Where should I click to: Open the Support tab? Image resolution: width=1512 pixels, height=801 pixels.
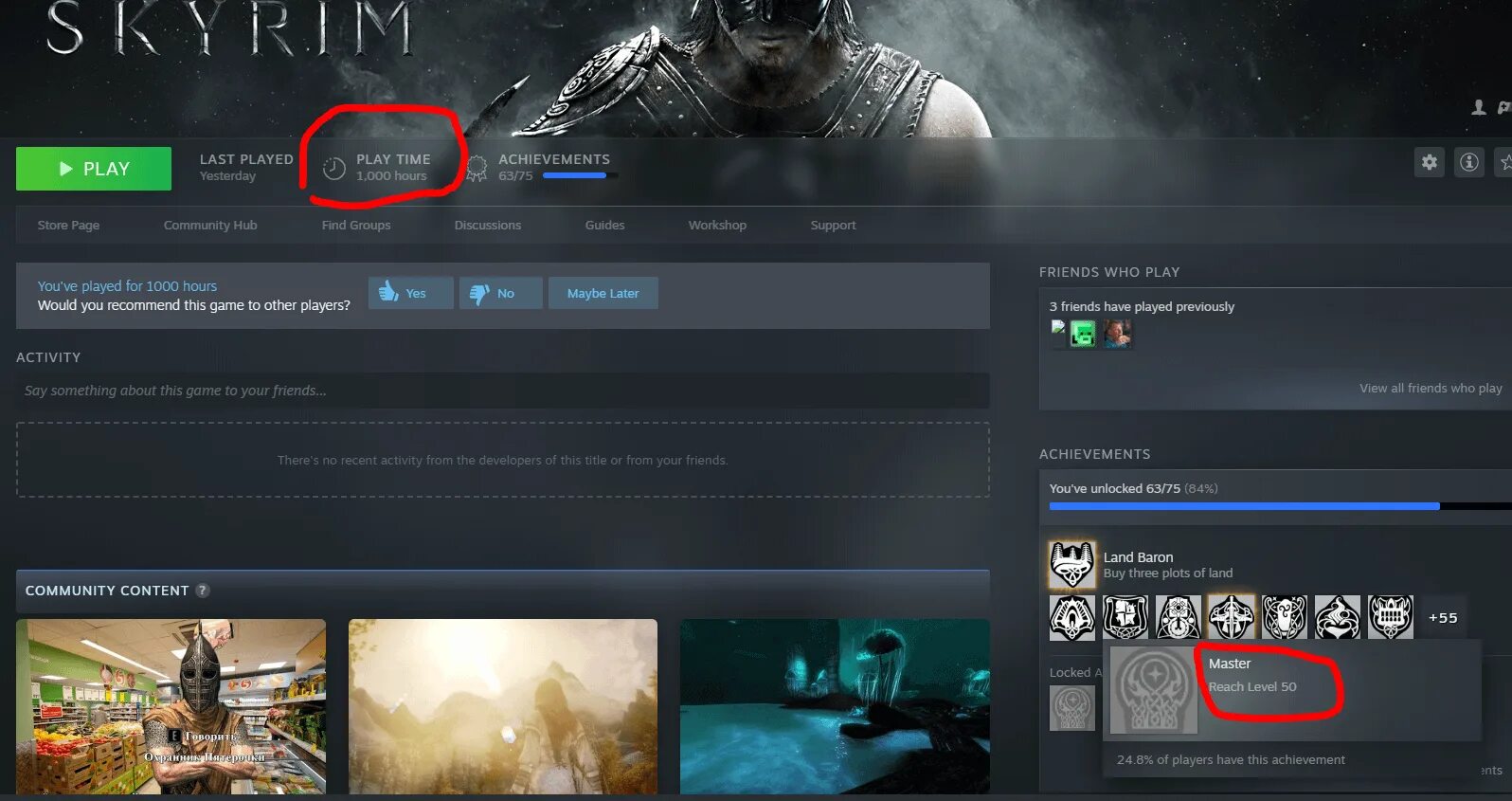coord(833,226)
